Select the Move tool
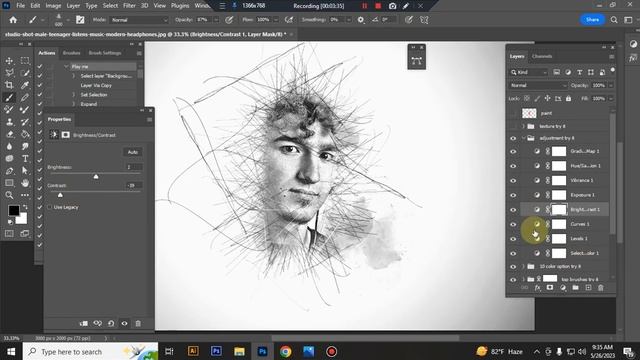The width and height of the screenshot is (640, 360). point(9,61)
